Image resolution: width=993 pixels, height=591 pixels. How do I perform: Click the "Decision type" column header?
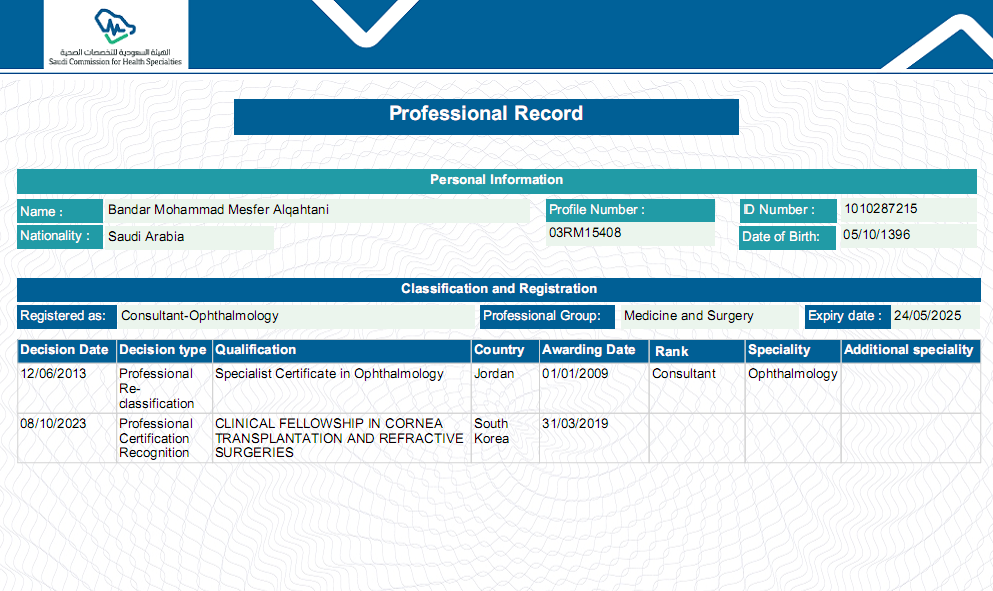click(x=164, y=351)
